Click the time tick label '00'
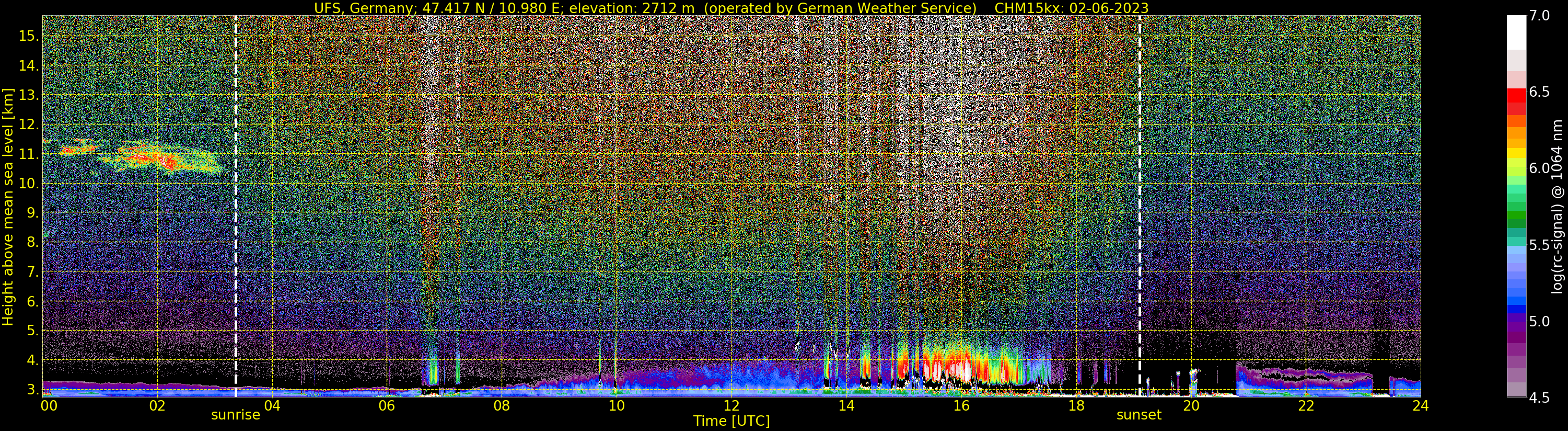This screenshot has height=431, width=1568. tap(48, 405)
